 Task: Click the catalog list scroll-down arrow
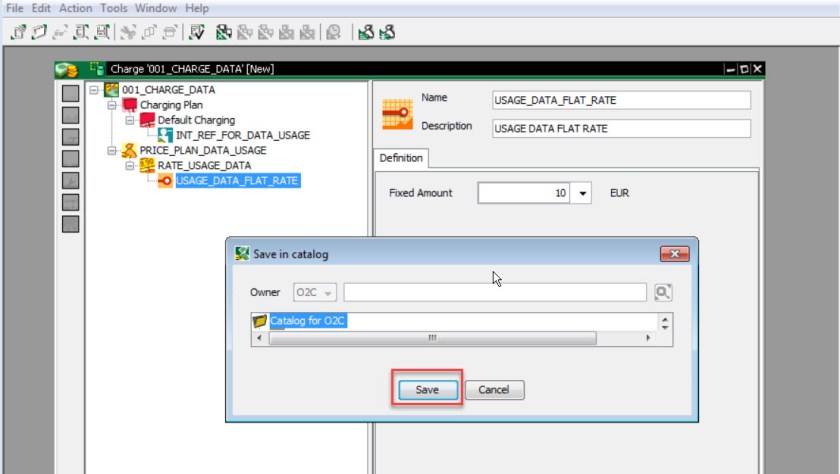pyautogui.click(x=665, y=327)
